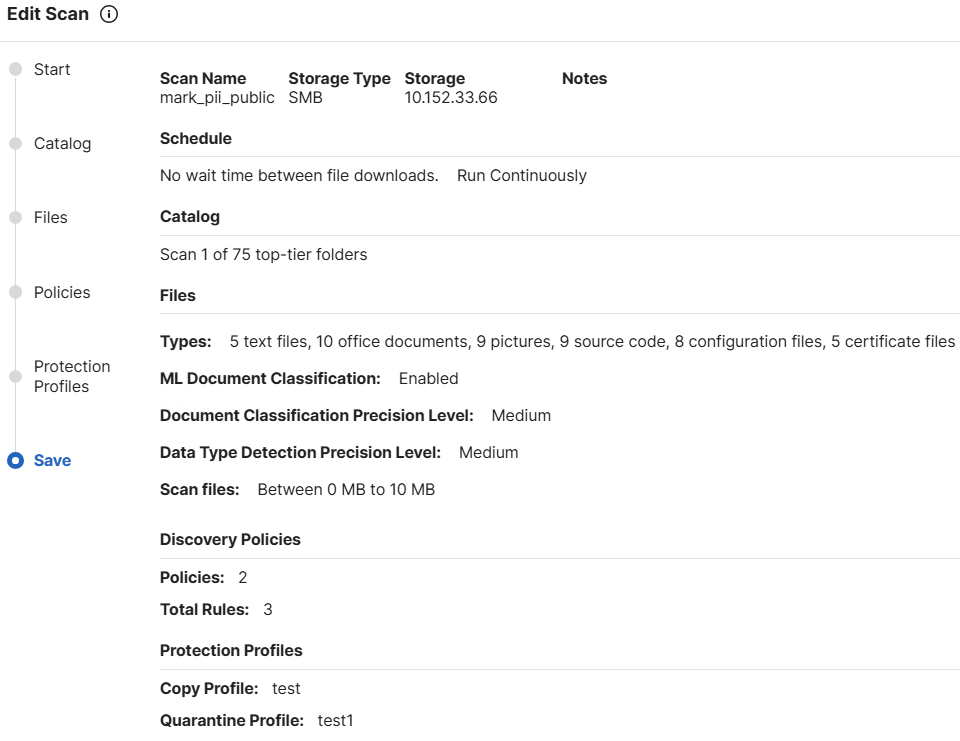The height and width of the screenshot is (741, 960).
Task: Click the Policies step circle marker
Action: [x=15, y=292]
